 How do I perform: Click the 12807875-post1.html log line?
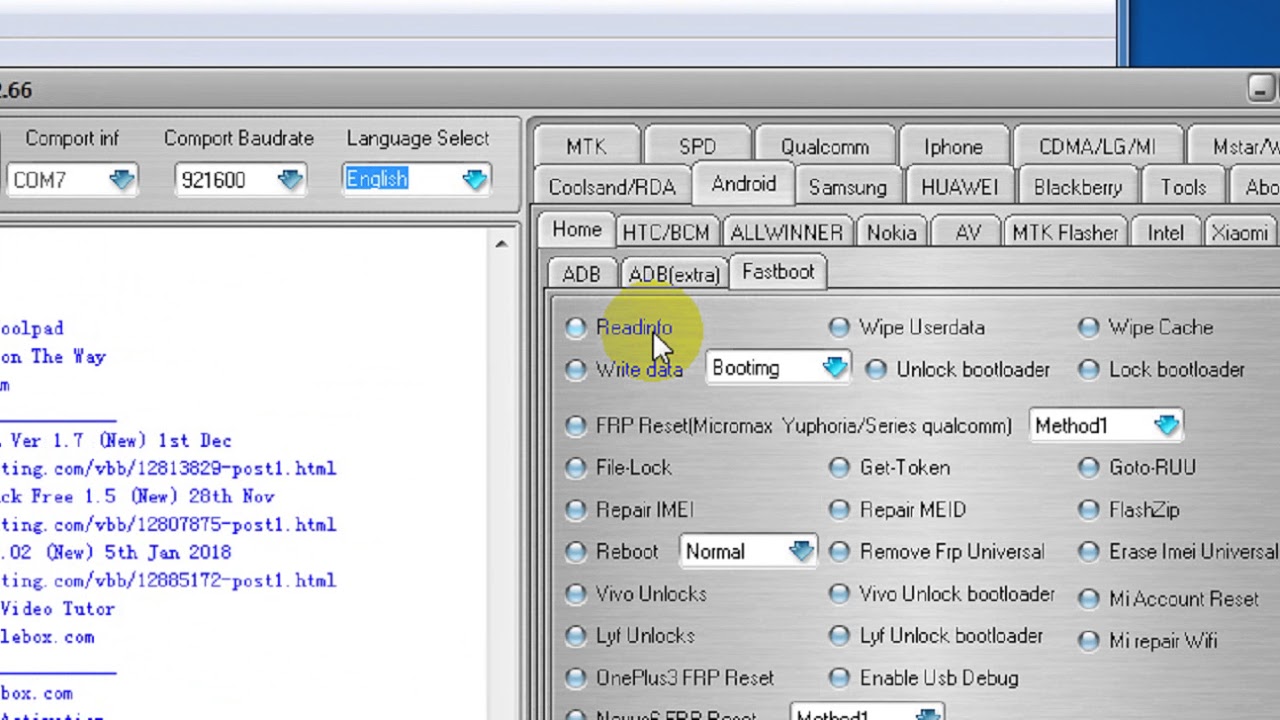(x=168, y=524)
